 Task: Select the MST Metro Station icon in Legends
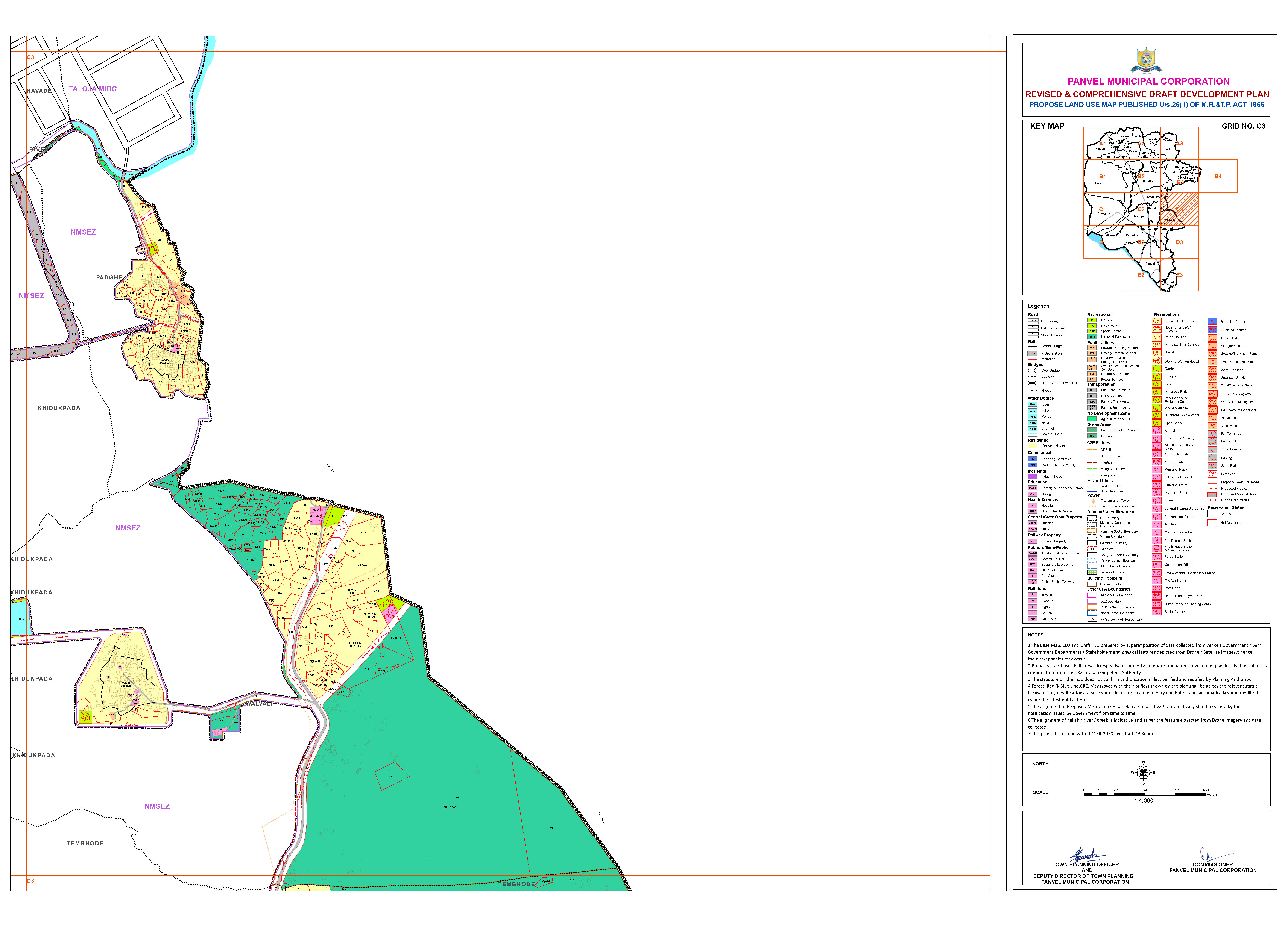point(1033,354)
